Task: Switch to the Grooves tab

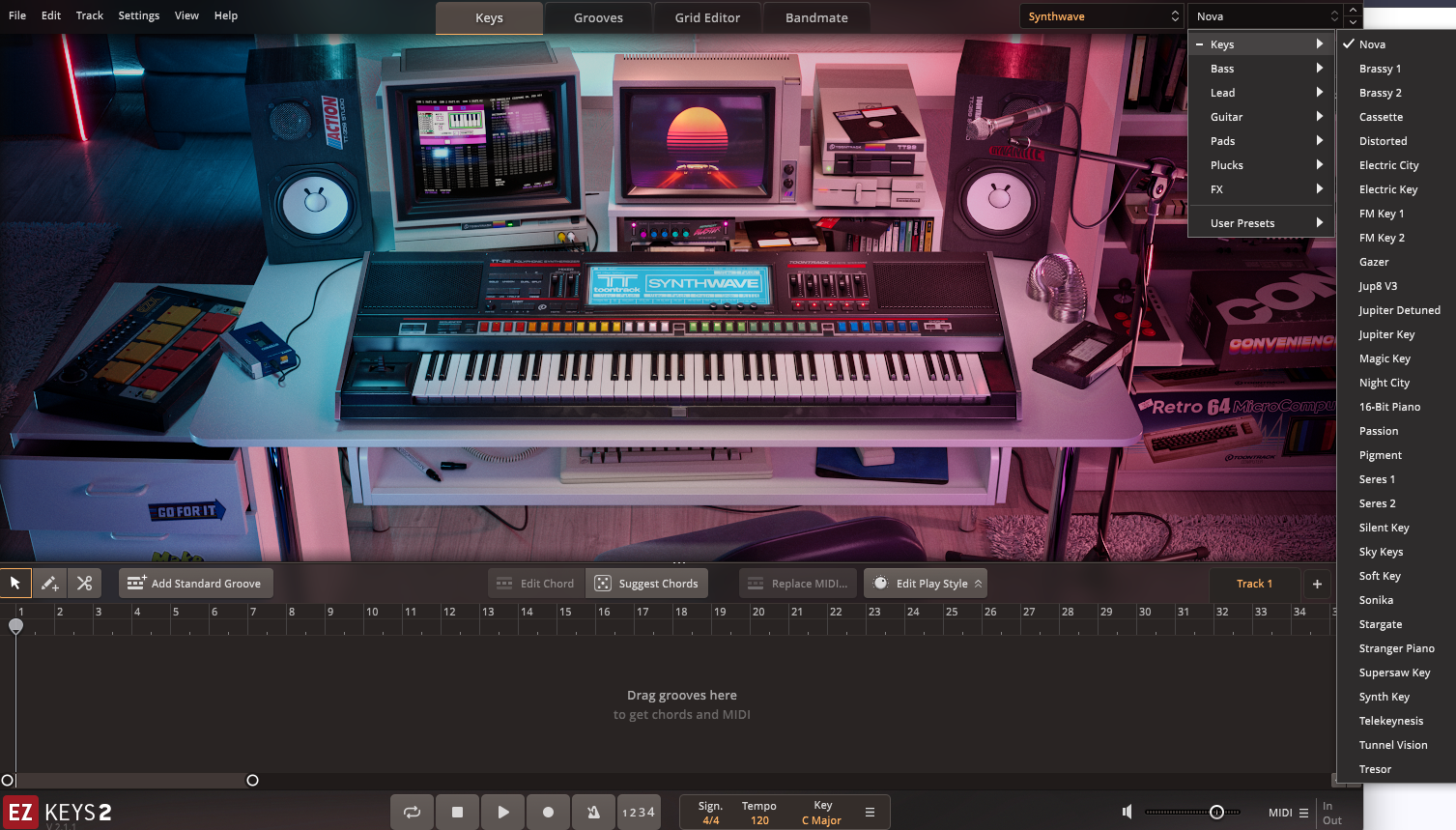Action: (x=598, y=17)
